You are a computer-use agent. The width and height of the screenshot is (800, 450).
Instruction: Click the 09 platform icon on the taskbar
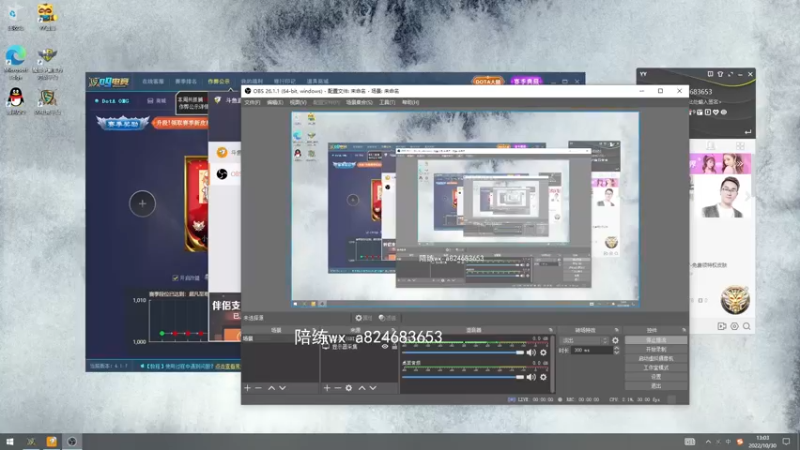coord(31,441)
